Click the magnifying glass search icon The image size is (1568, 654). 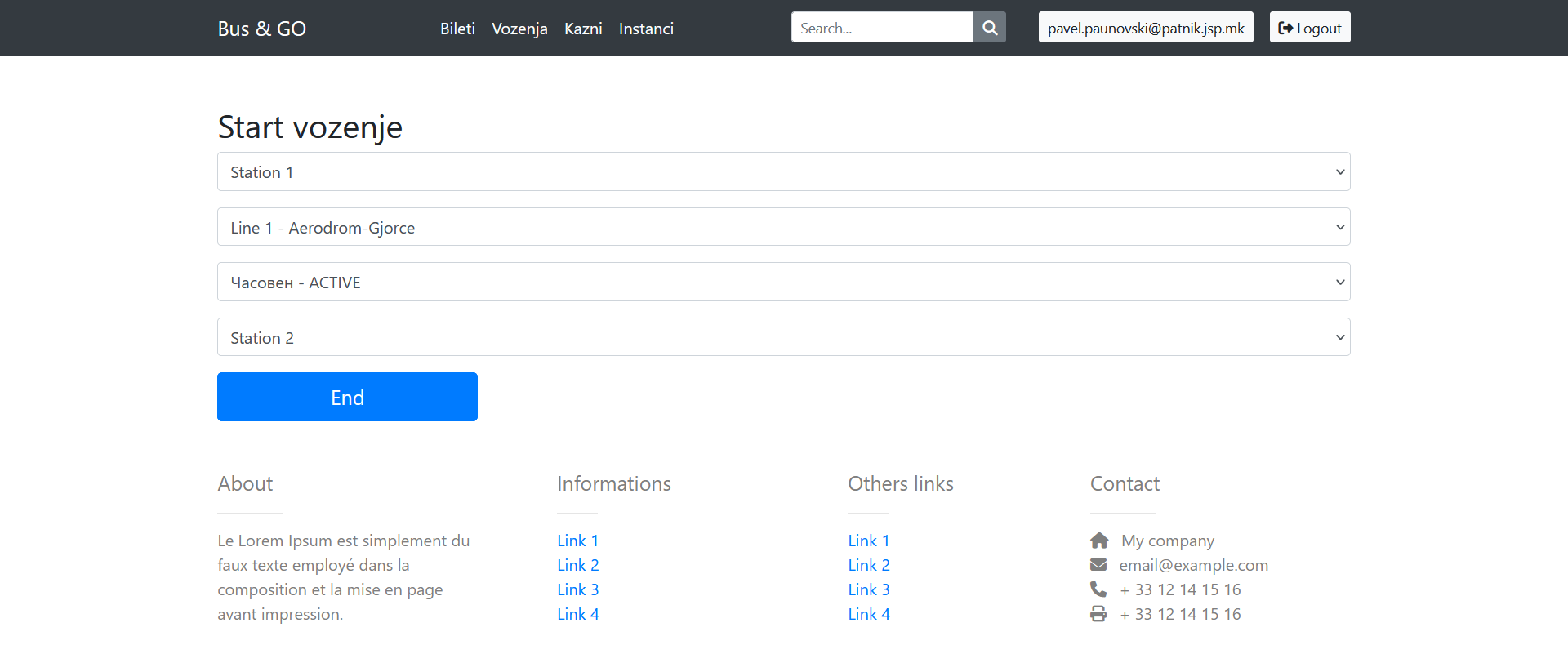(989, 28)
